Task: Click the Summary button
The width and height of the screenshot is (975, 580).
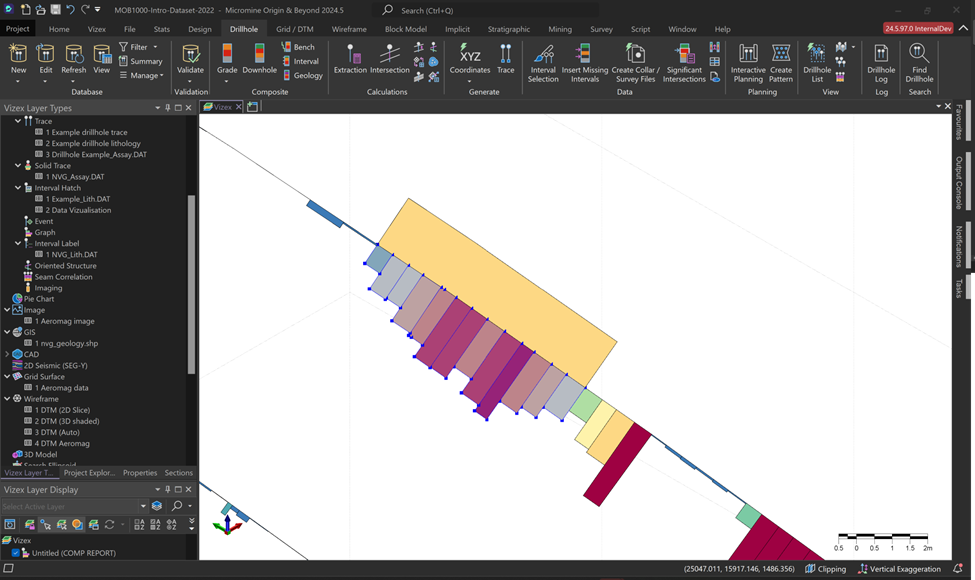Action: (140, 61)
